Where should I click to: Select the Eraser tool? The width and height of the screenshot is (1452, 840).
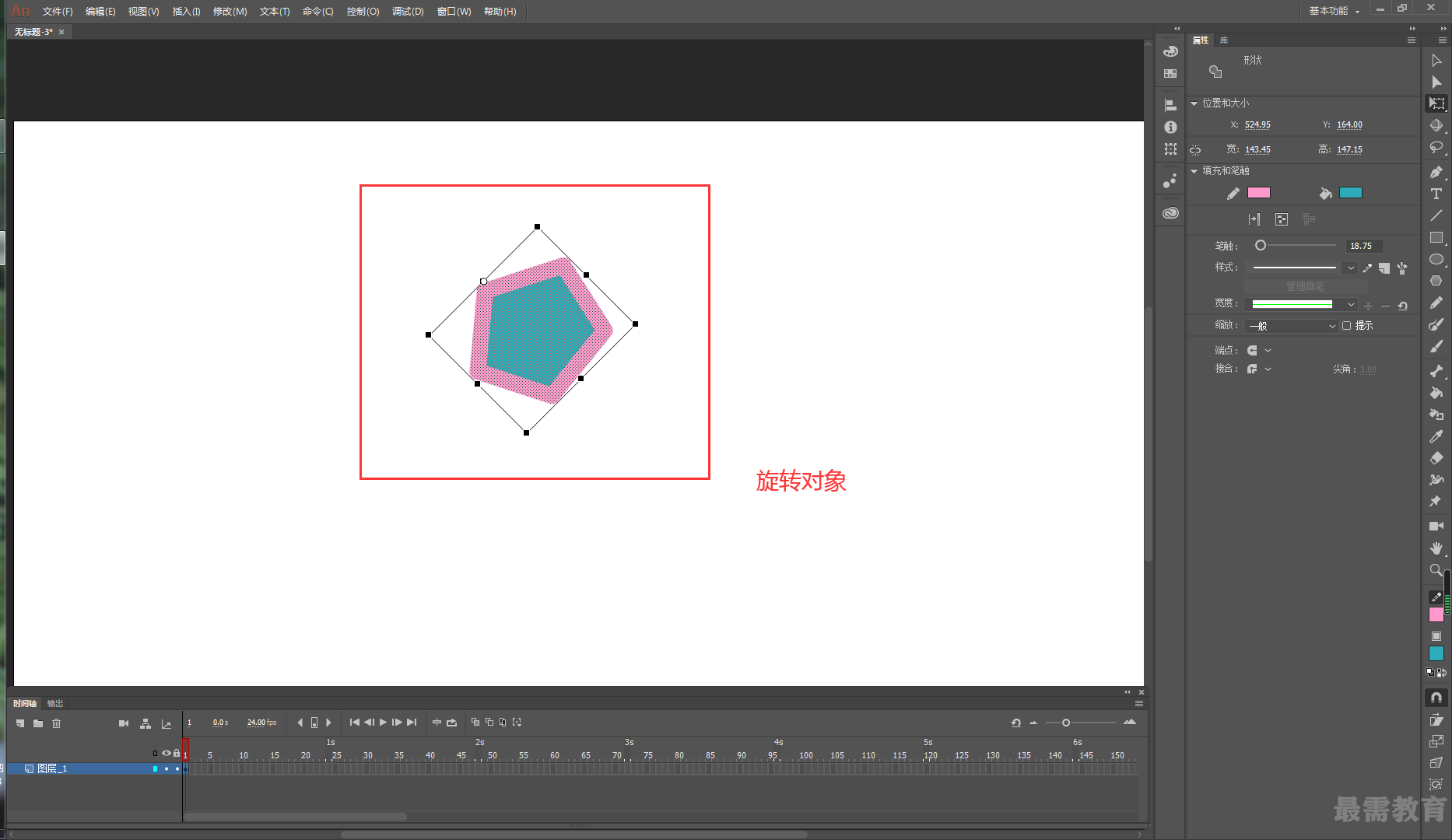click(x=1436, y=458)
